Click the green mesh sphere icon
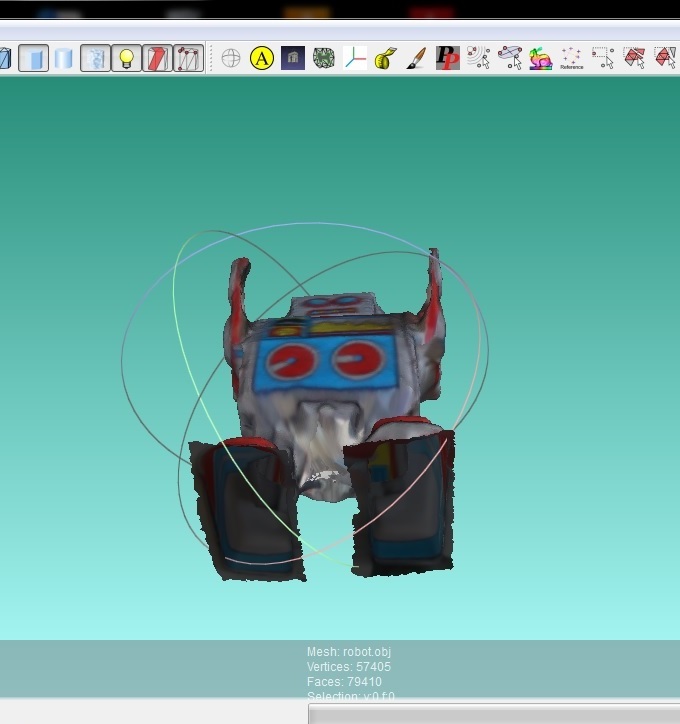Image resolution: width=680 pixels, height=724 pixels. point(323,58)
